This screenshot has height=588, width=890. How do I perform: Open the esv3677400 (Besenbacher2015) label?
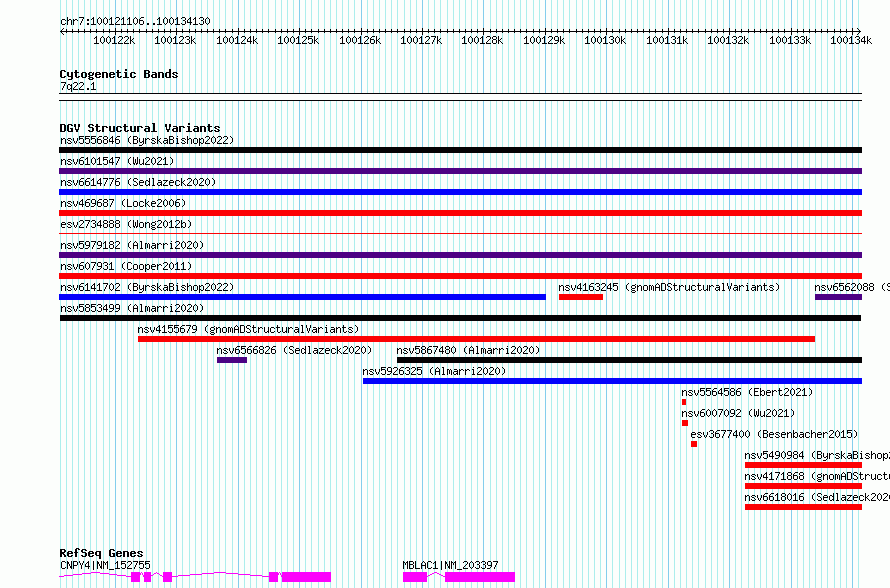[x=774, y=434]
